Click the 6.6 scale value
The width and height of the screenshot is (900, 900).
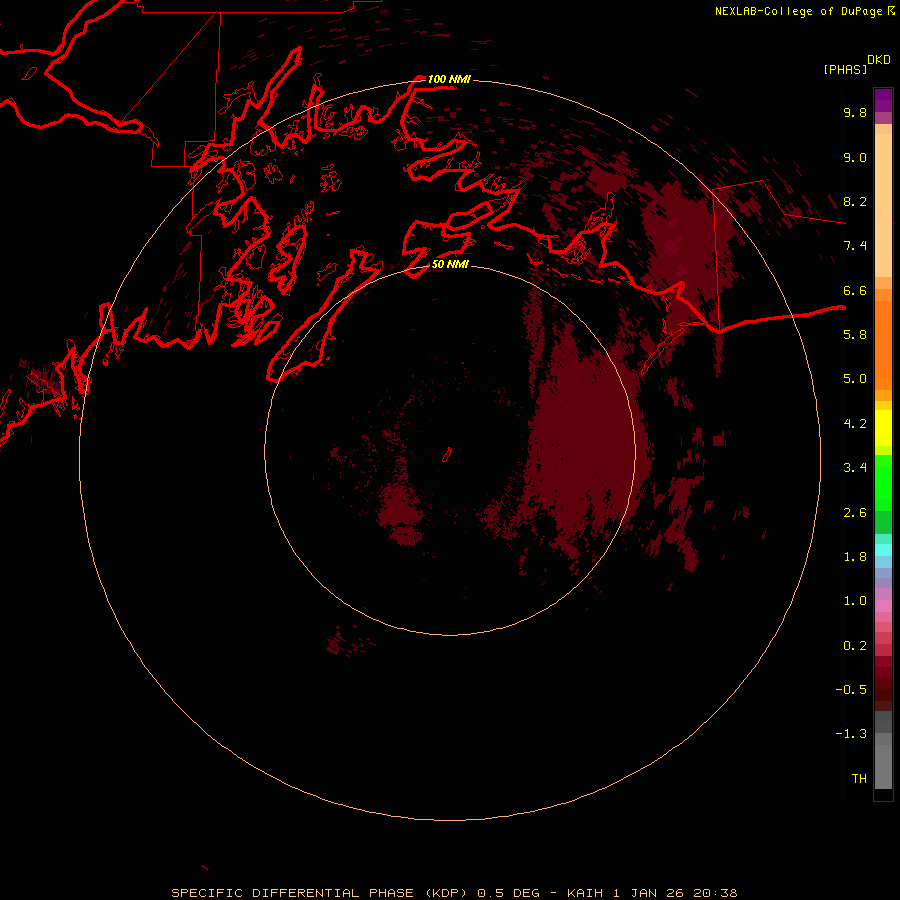[x=855, y=290]
